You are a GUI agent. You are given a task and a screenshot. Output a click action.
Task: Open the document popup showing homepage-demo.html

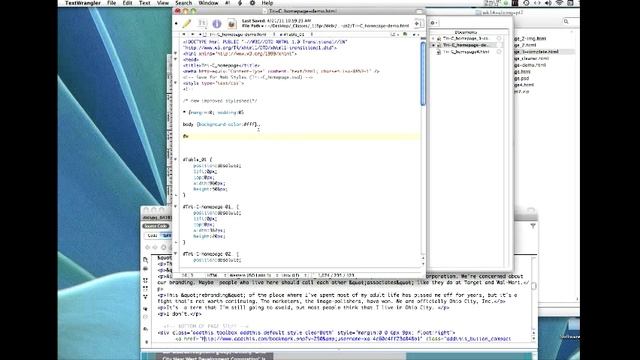click(x=237, y=35)
